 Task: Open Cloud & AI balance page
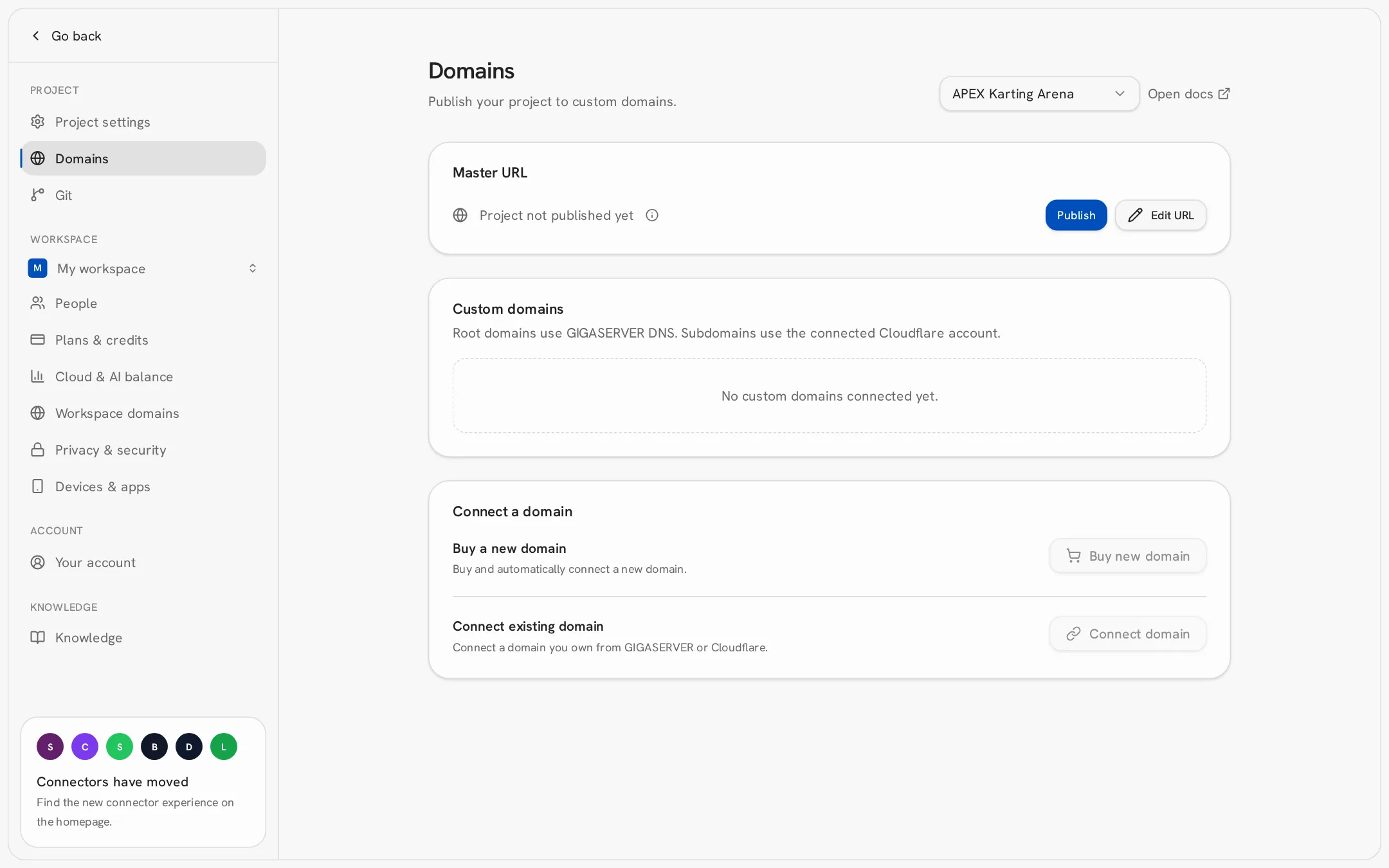(143, 376)
